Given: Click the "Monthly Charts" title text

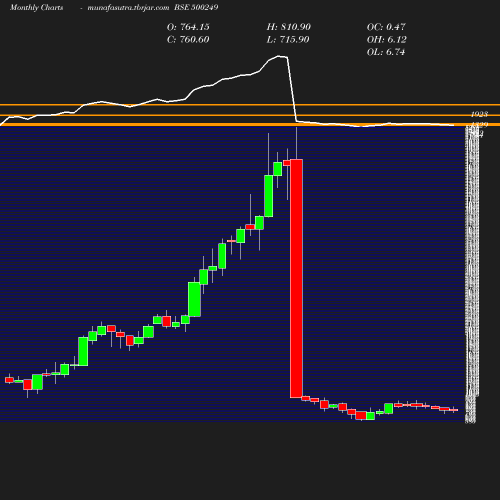Looking at the screenshot, I should (37, 8).
